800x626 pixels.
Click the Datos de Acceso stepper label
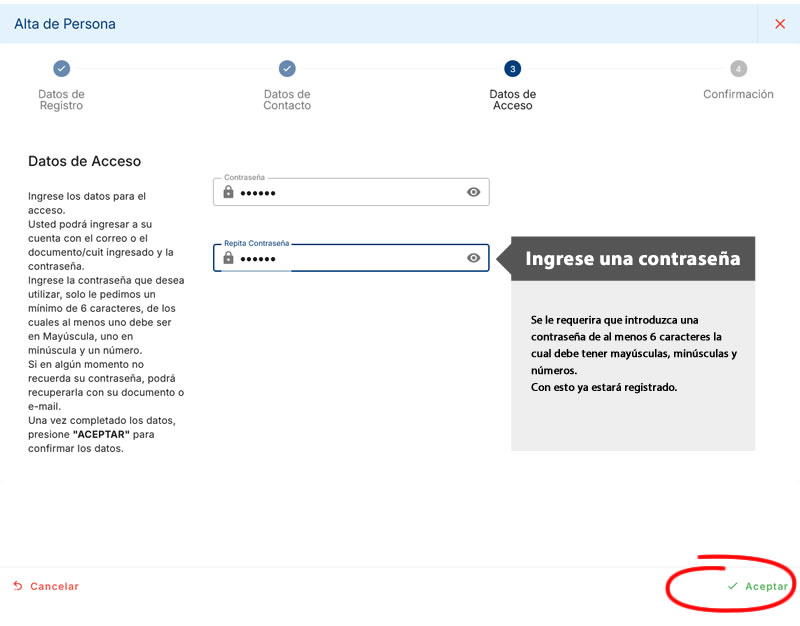512,100
